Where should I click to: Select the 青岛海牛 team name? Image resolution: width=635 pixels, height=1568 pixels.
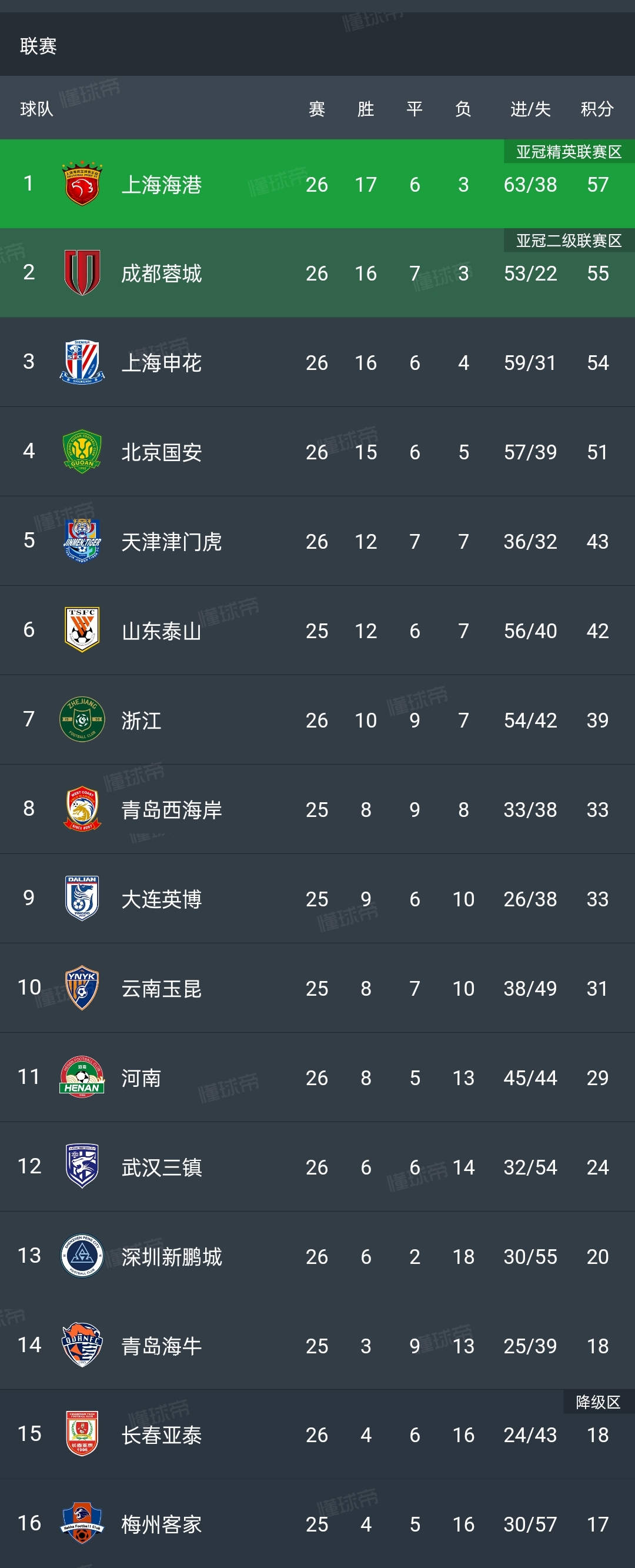coord(161,1346)
